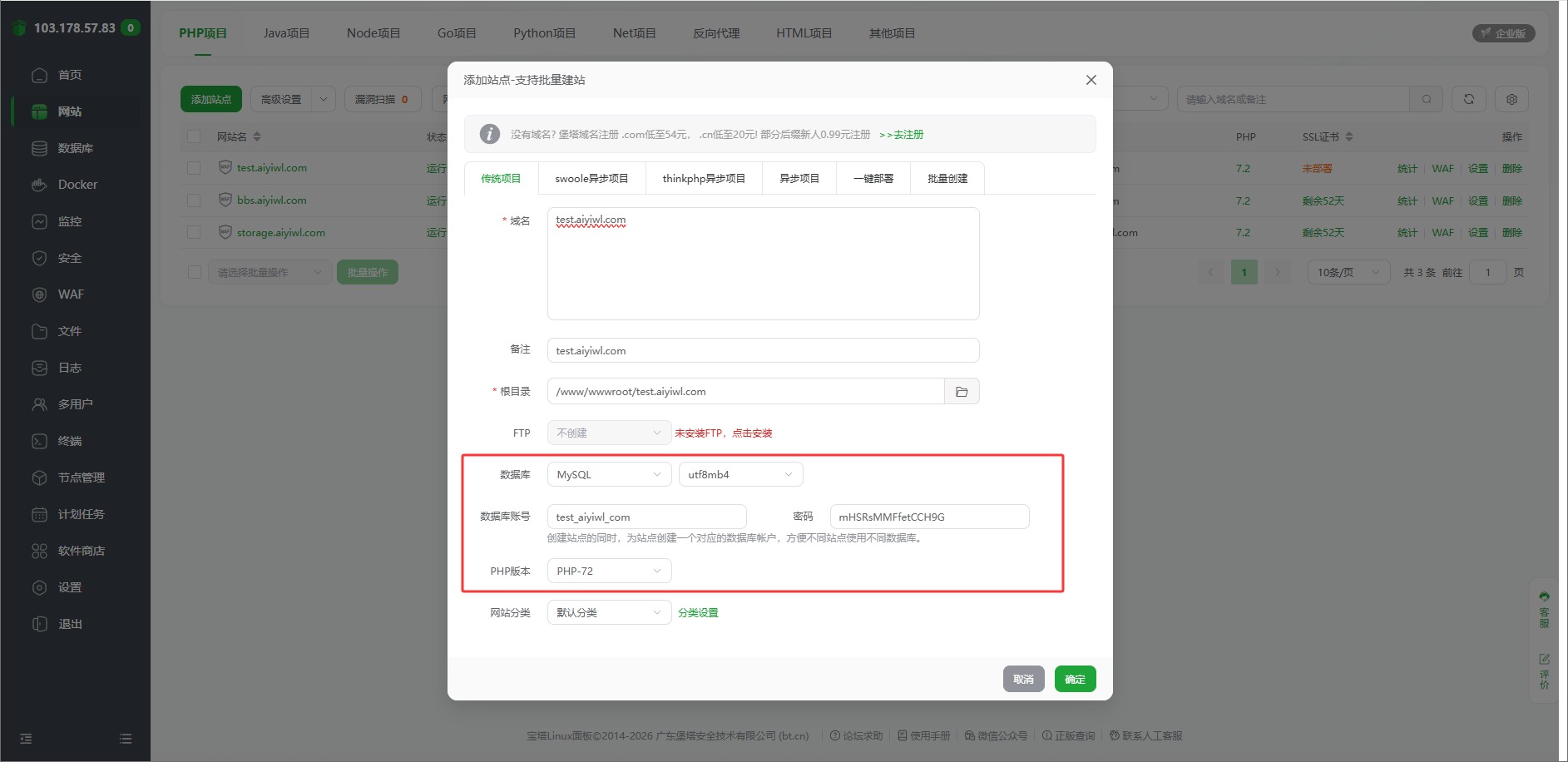Tick the checkbox for bbs.aiyiwl.com row

coord(194,200)
